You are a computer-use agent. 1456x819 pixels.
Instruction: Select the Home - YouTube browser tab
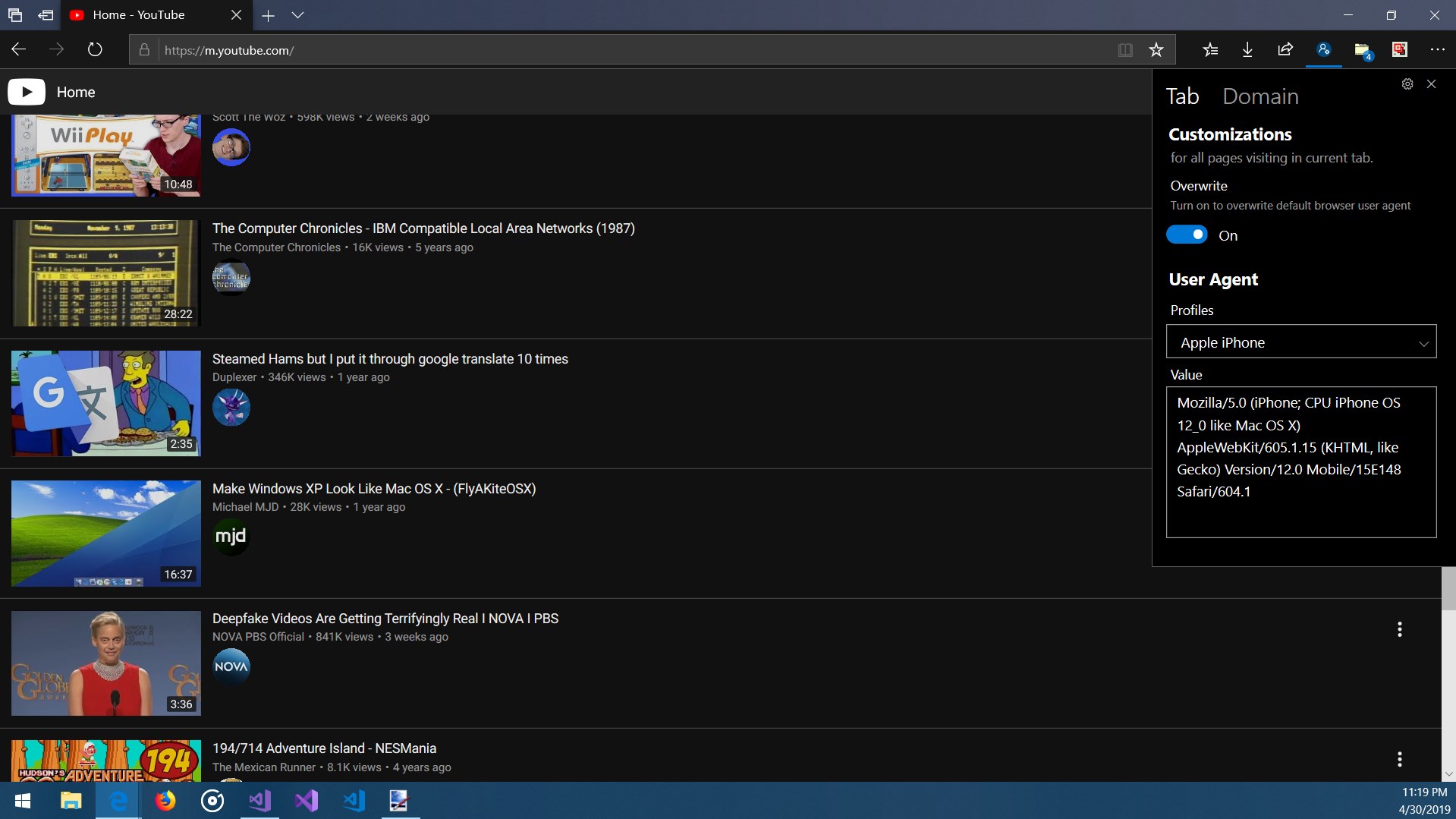pos(156,15)
